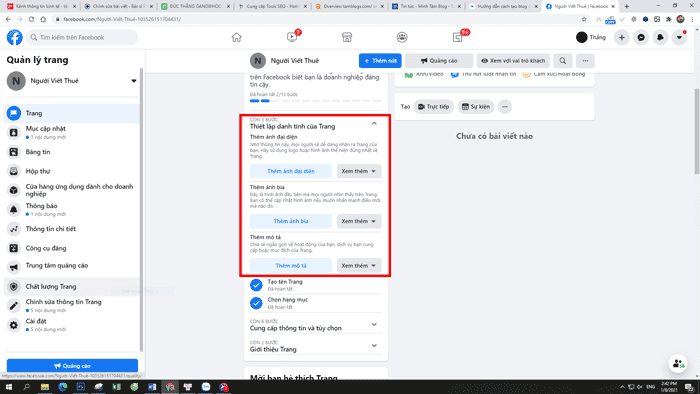Open Pages feed icon with badge
The width and height of the screenshot is (700, 394).
[x=458, y=37]
